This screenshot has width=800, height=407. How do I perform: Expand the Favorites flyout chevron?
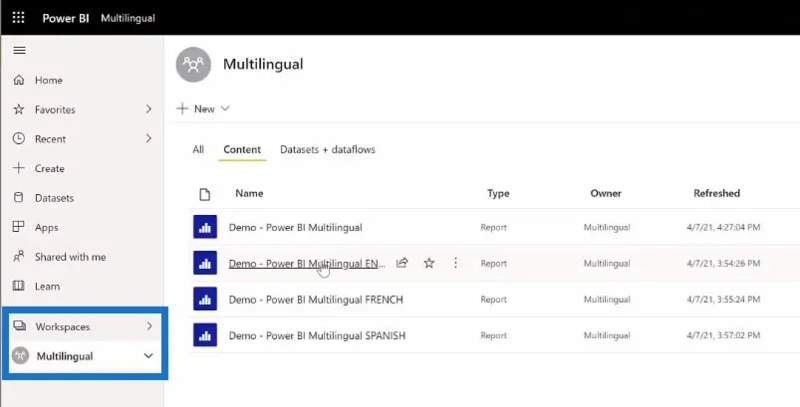click(148, 109)
